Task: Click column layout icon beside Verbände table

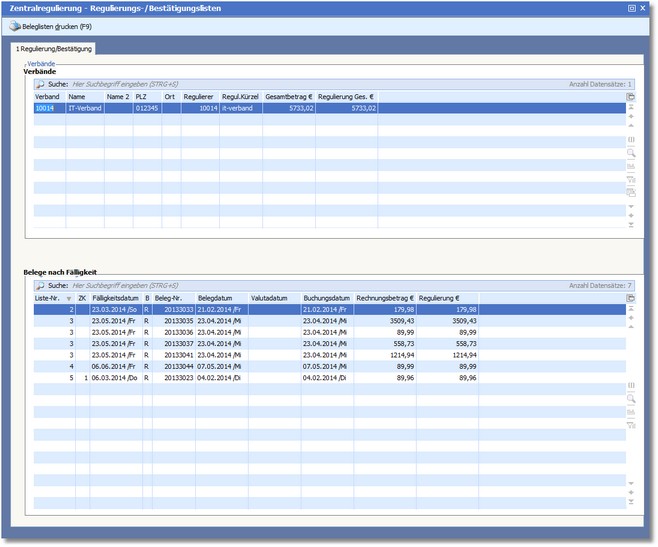Action: (x=631, y=140)
